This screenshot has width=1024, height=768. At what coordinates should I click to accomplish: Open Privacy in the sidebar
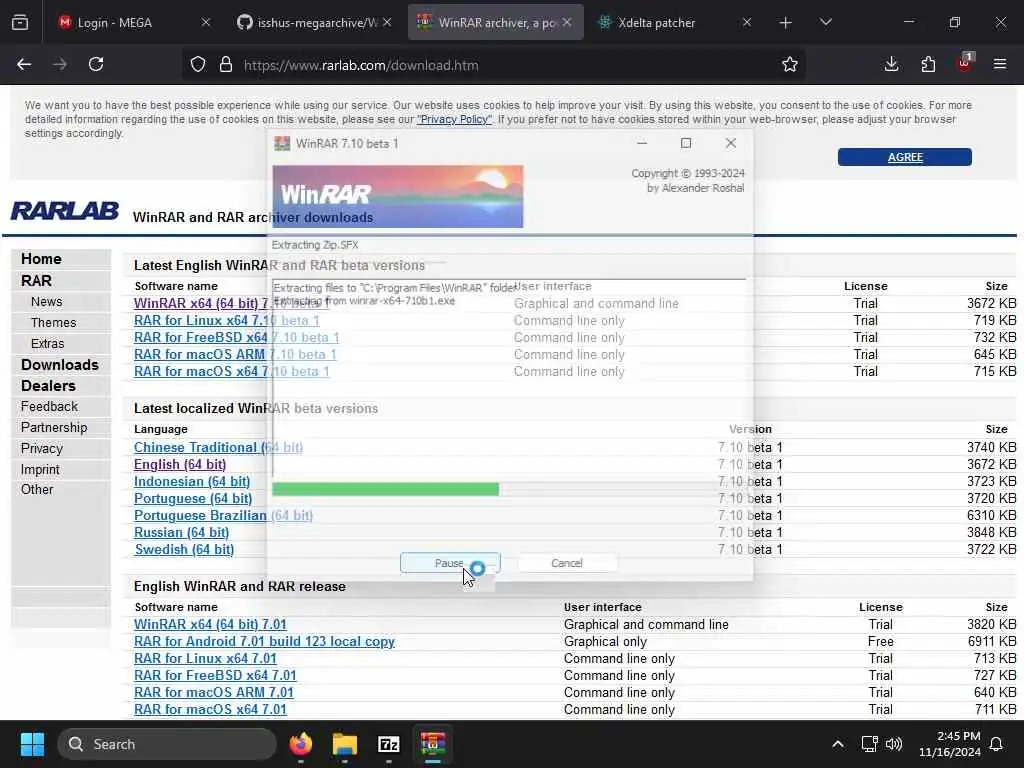tap(42, 449)
